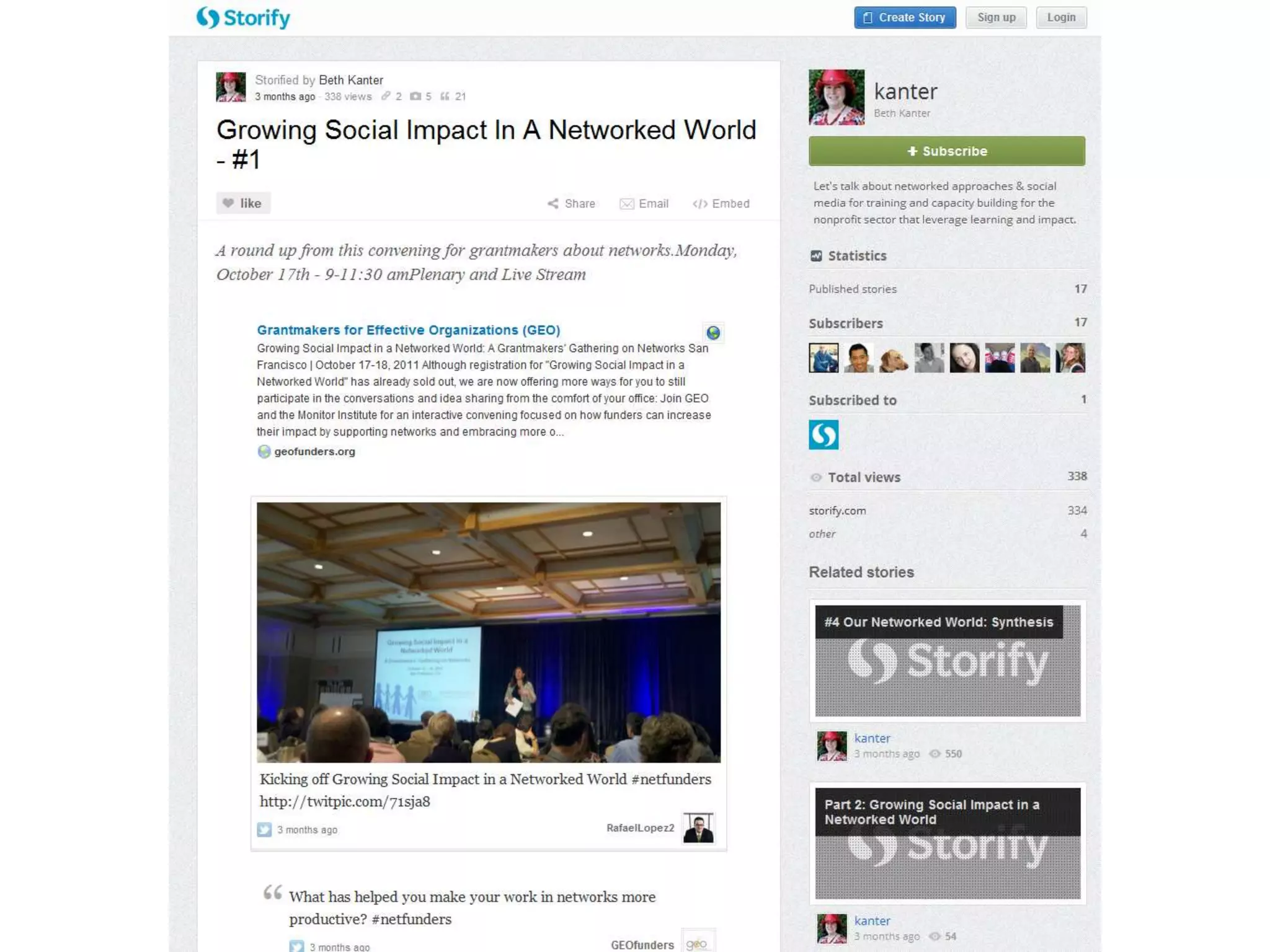Open the Sign up page

coord(996,17)
